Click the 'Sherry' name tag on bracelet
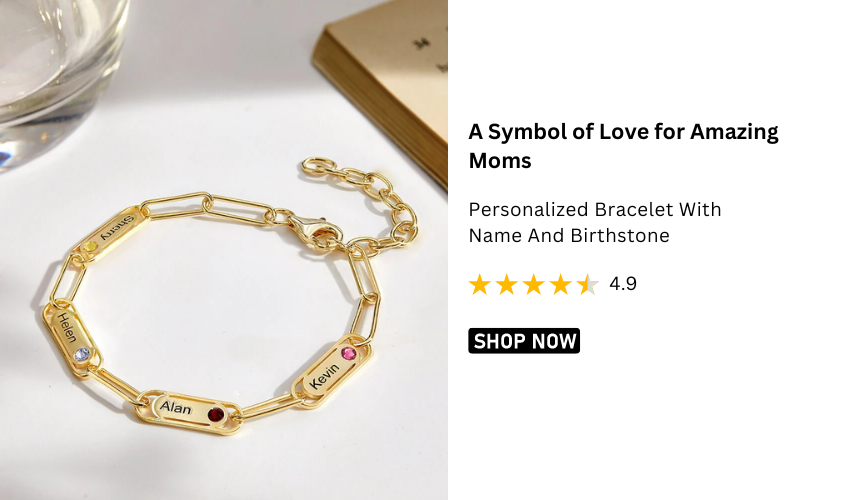850x500 pixels. [x=111, y=234]
